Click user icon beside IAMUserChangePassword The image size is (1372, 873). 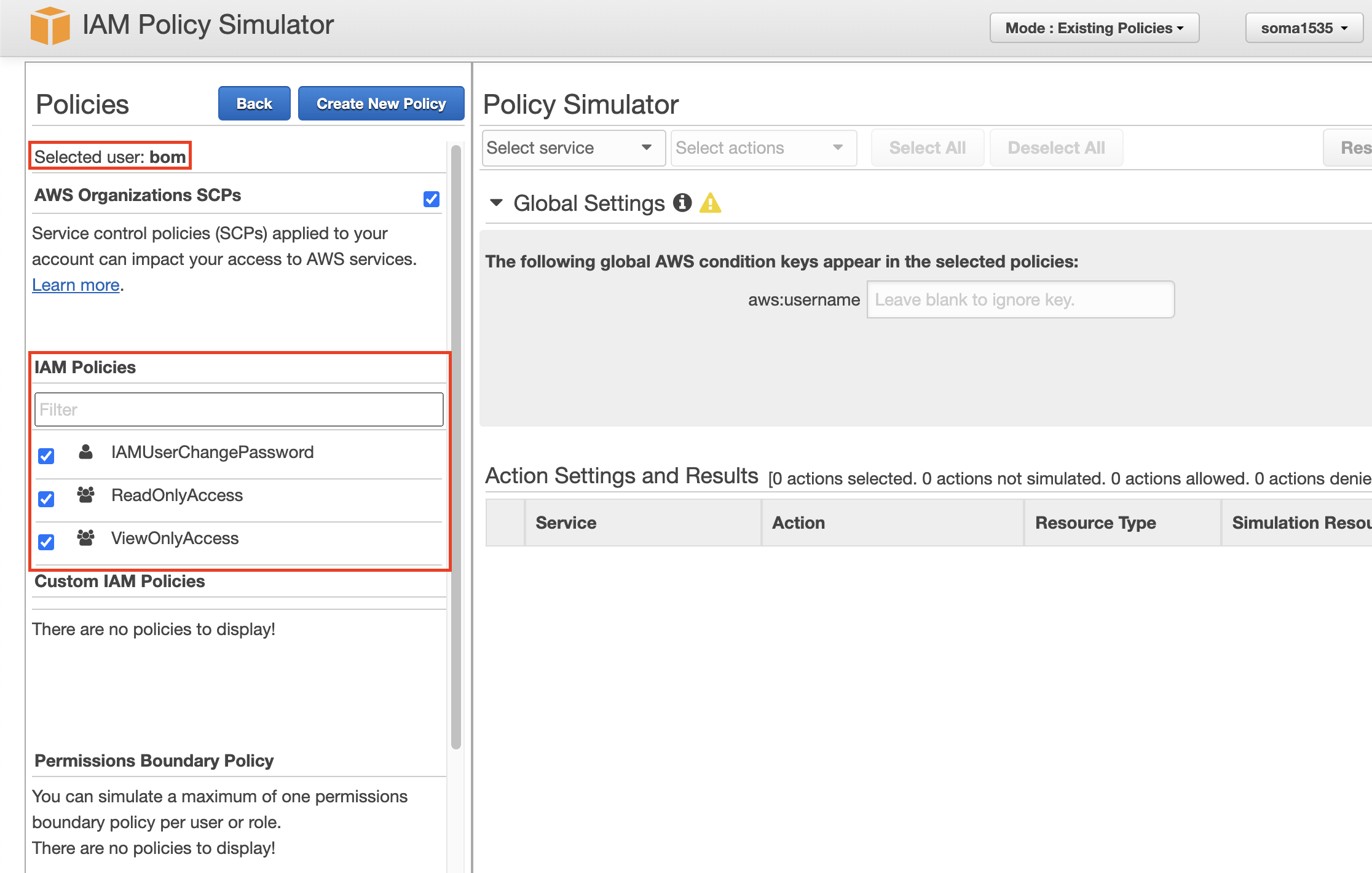click(x=86, y=452)
